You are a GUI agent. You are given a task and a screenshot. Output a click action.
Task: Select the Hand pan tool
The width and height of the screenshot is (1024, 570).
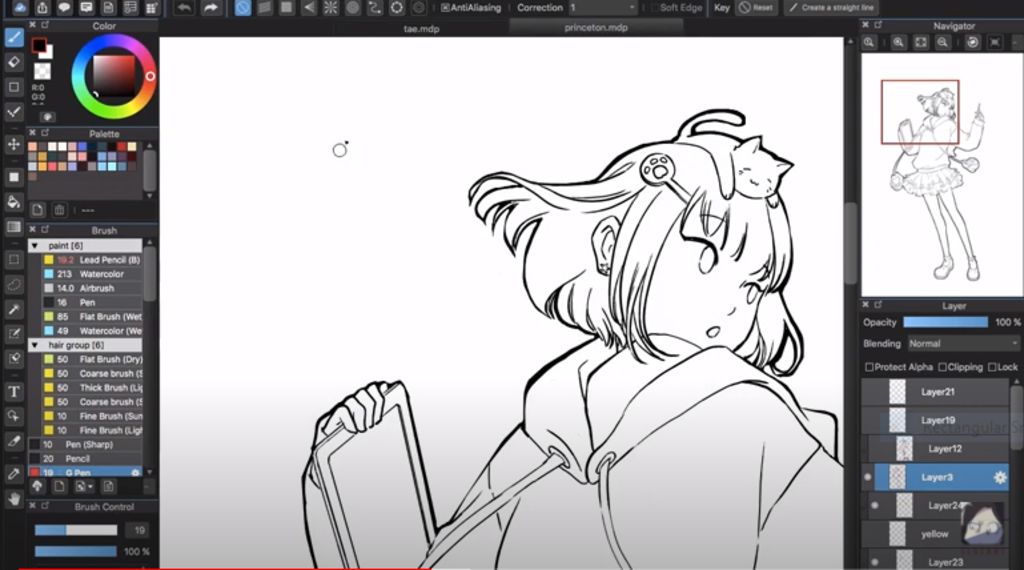pos(14,499)
